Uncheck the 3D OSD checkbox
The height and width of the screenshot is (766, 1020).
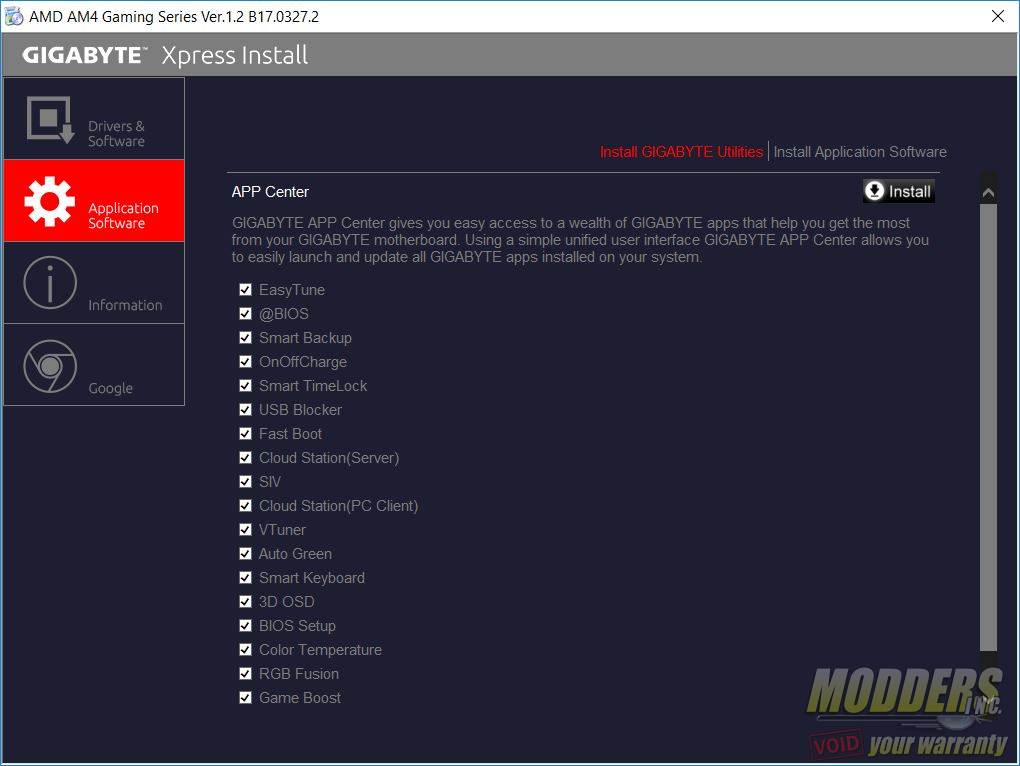pos(245,601)
